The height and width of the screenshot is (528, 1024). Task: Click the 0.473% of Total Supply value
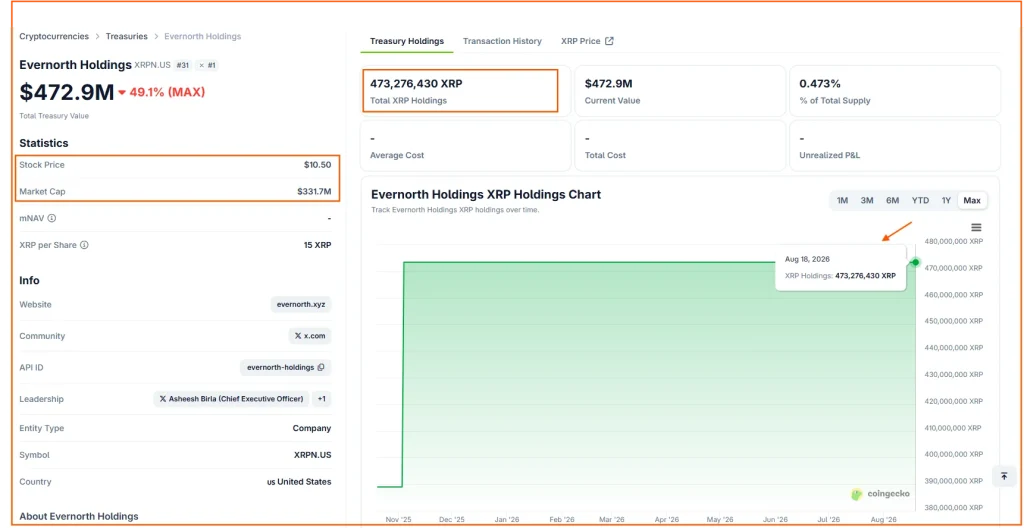pyautogui.click(x=820, y=84)
